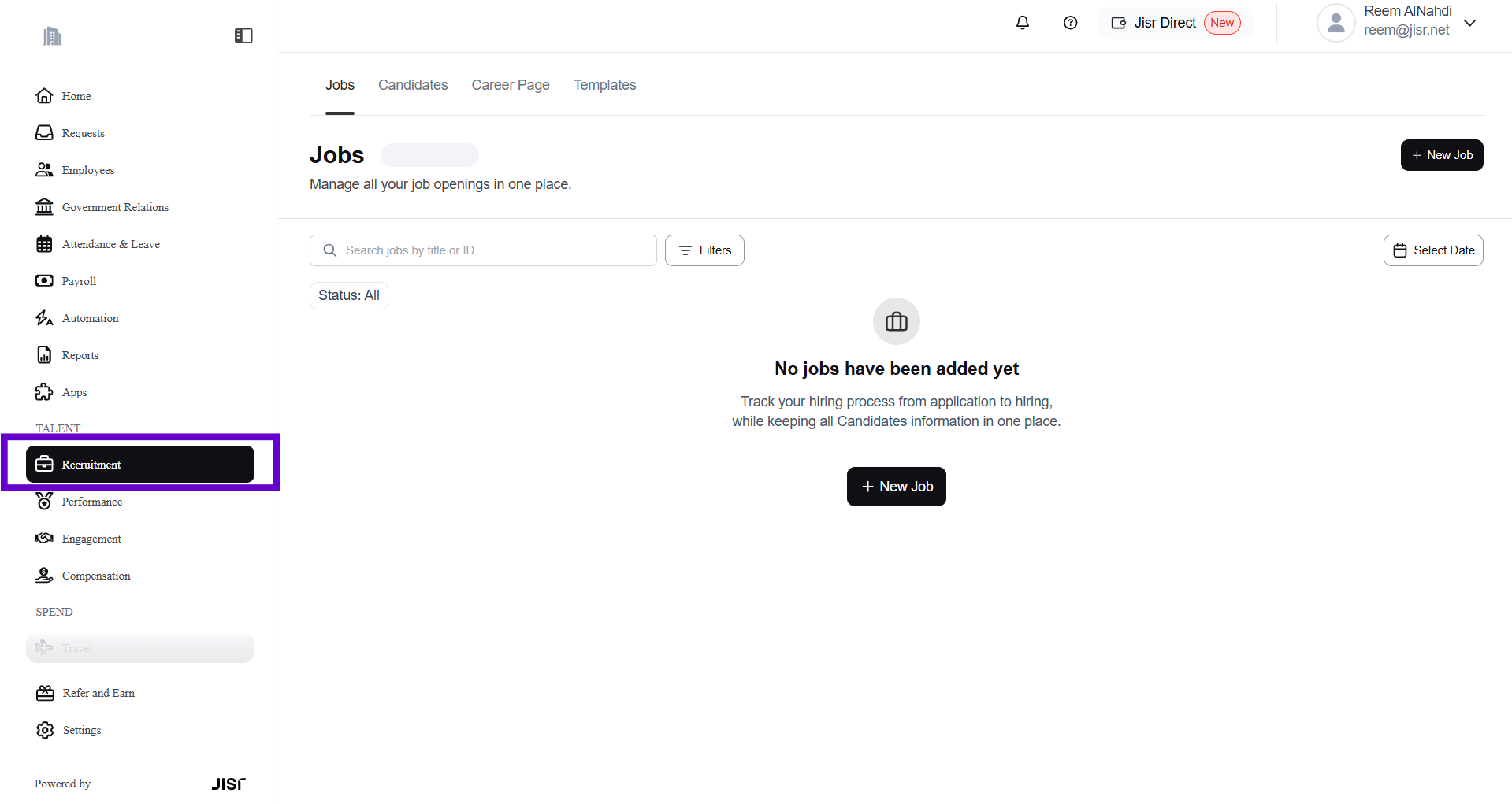
Task: Open the Select Date picker
Action: (x=1433, y=250)
